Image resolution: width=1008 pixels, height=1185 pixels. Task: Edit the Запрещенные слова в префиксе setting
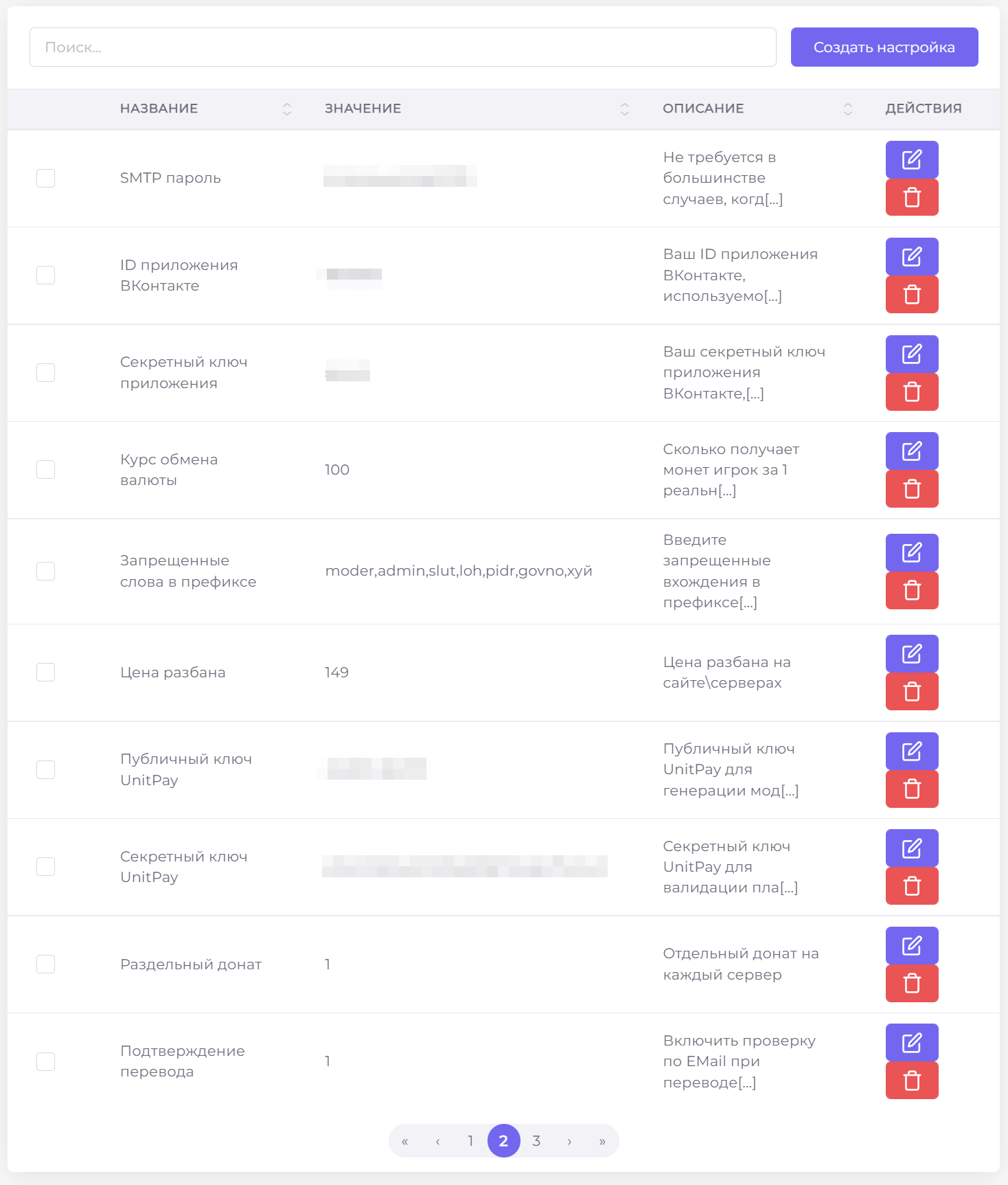tap(912, 552)
